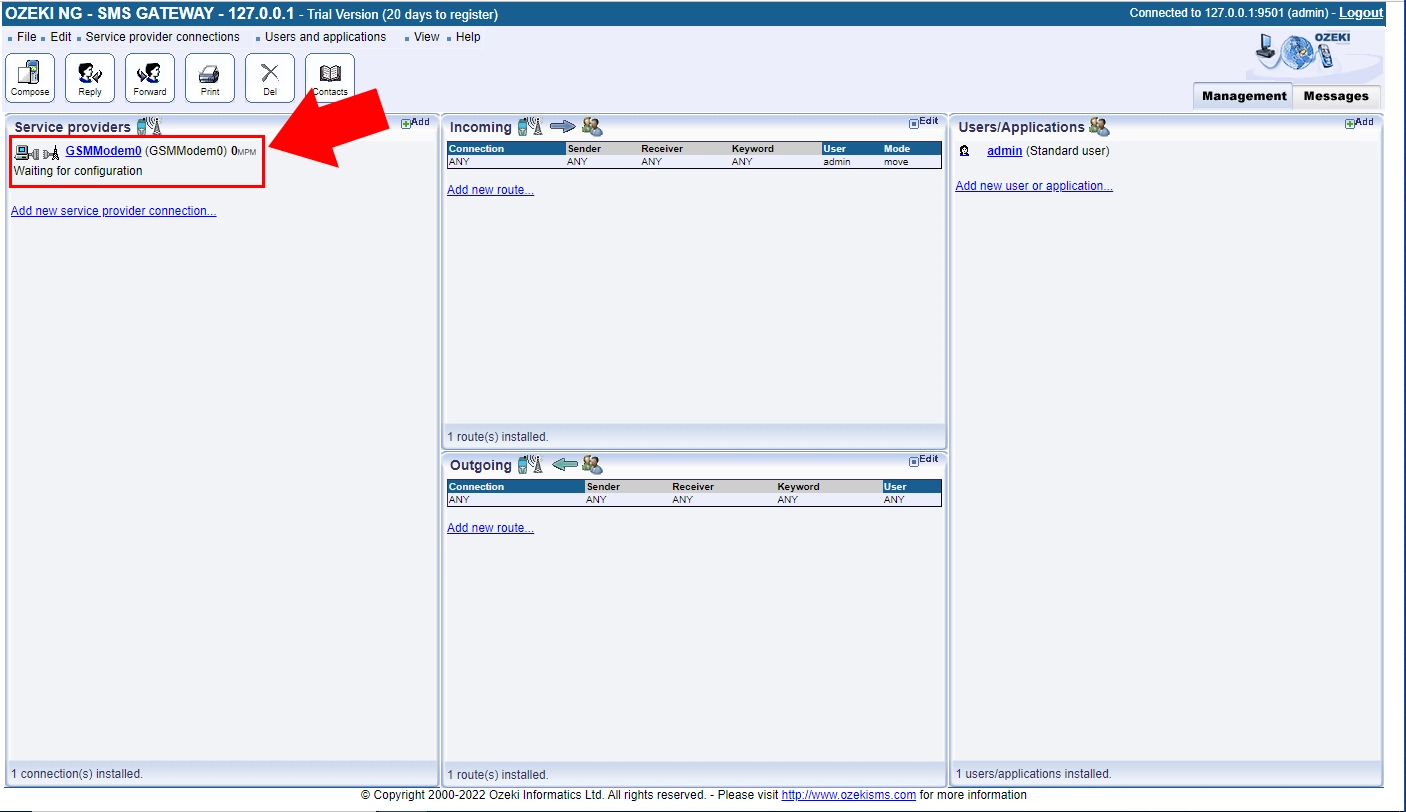Click the GSMModem0 computer-modem icon
The image size is (1406, 812).
[x=37, y=152]
